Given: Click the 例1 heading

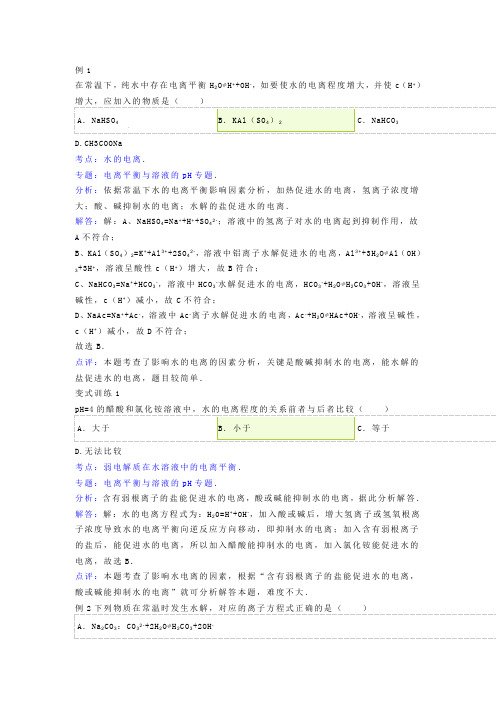Looking at the screenshot, I should [82, 70].
